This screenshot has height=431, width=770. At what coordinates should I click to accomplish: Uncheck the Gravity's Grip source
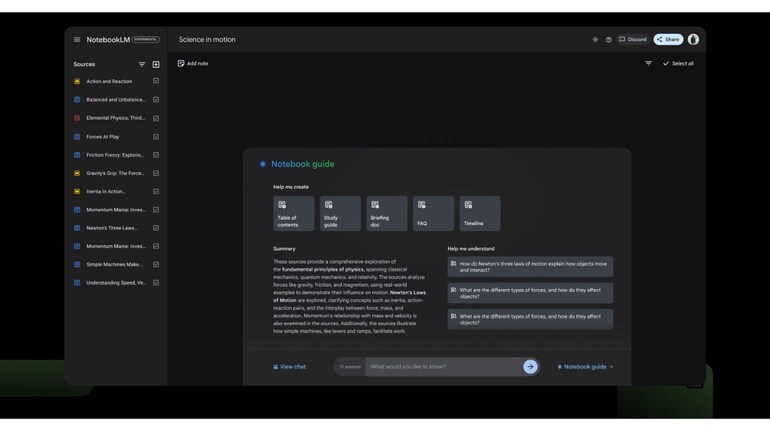(156, 173)
